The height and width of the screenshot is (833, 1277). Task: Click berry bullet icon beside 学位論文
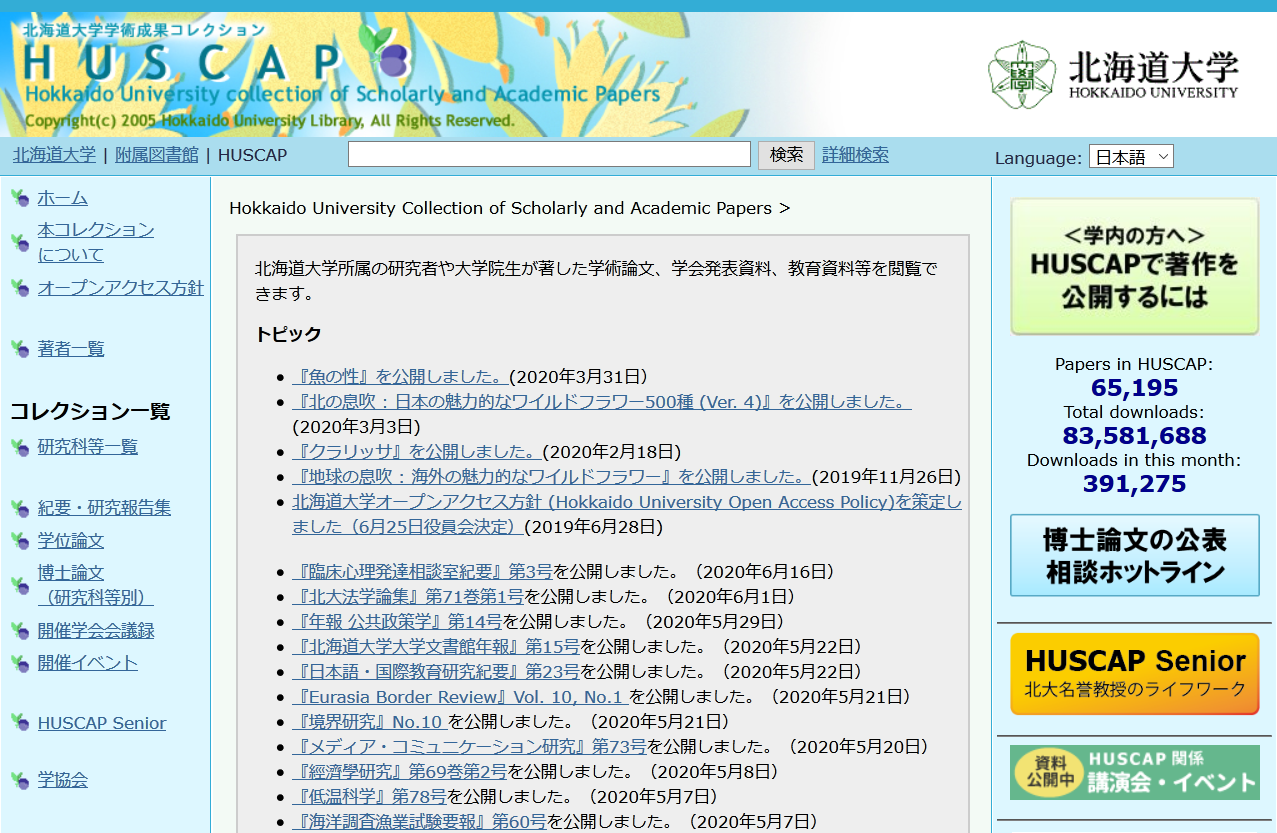coord(20,541)
